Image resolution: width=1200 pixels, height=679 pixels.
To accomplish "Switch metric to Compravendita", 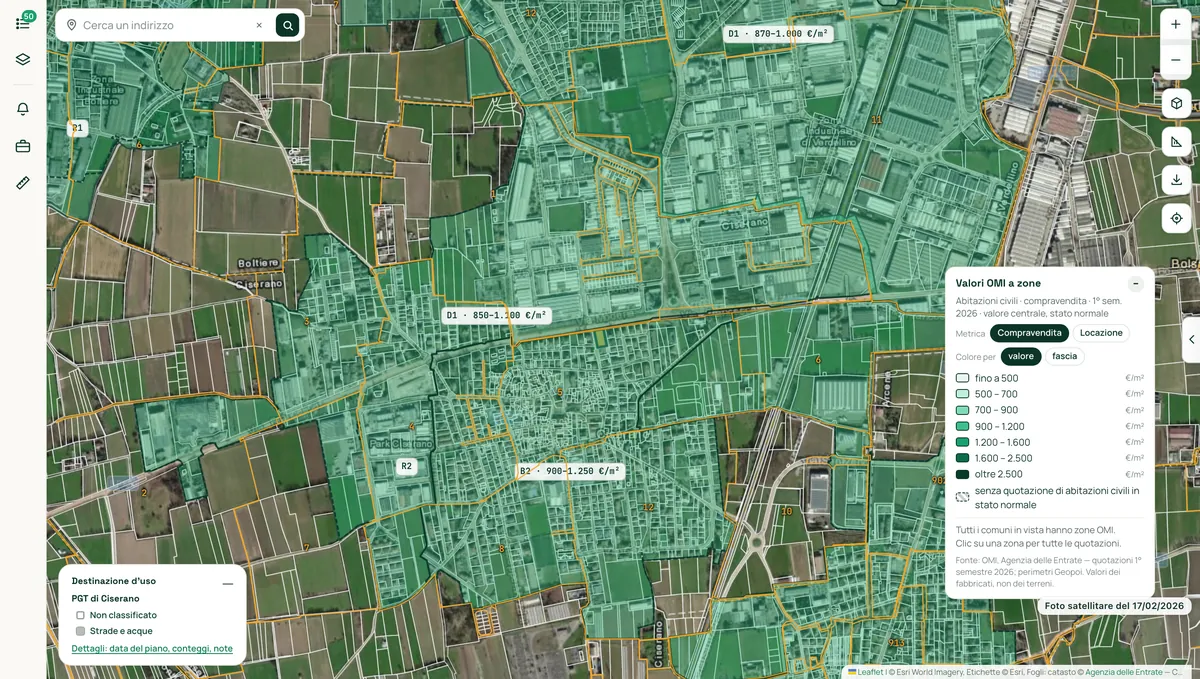I will pyautogui.click(x=1029, y=333).
